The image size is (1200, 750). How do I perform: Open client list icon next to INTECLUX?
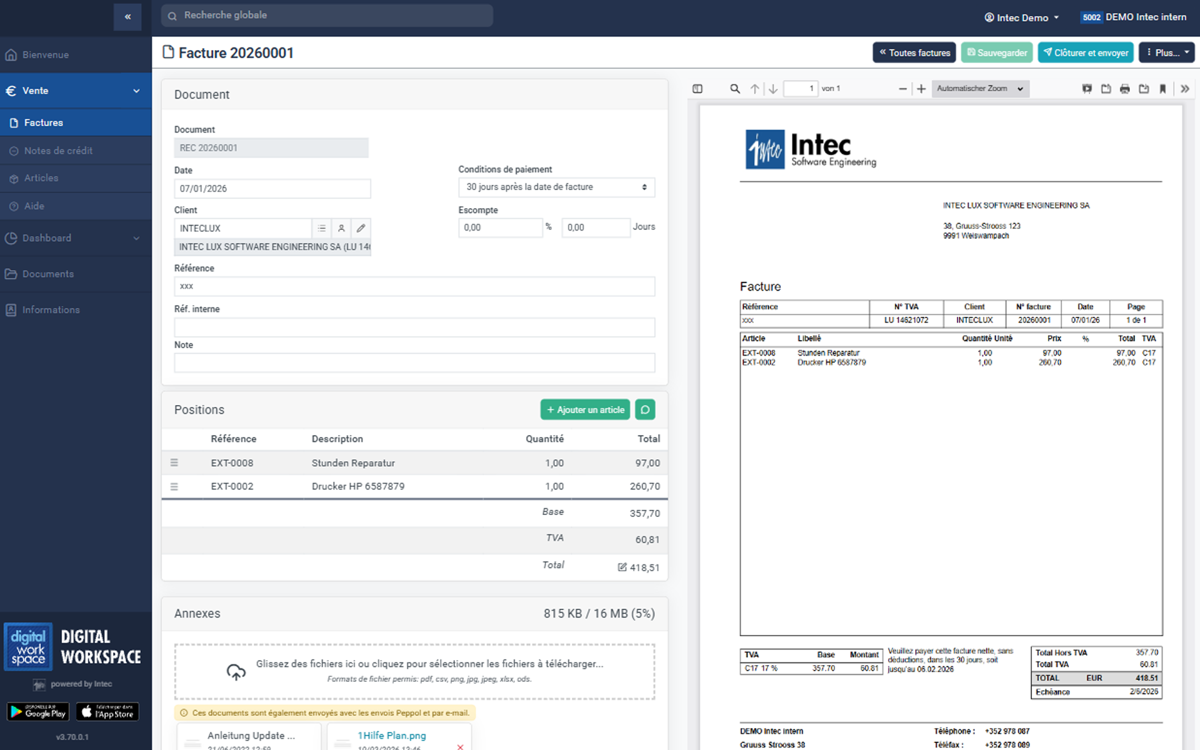click(321, 228)
